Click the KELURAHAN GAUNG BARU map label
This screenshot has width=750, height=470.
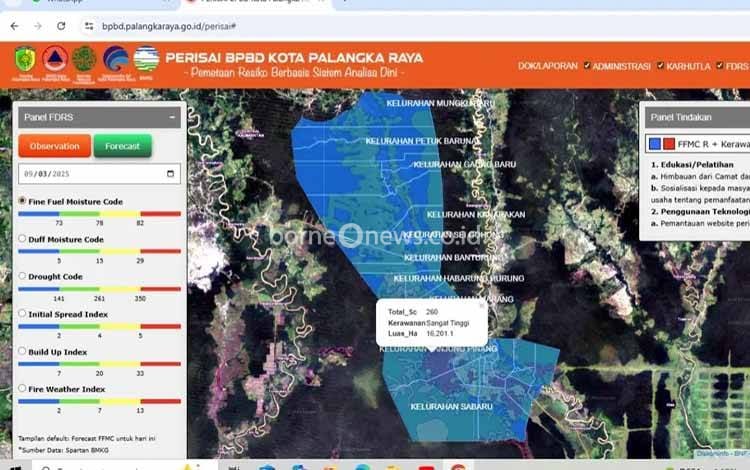pyautogui.click(x=464, y=164)
